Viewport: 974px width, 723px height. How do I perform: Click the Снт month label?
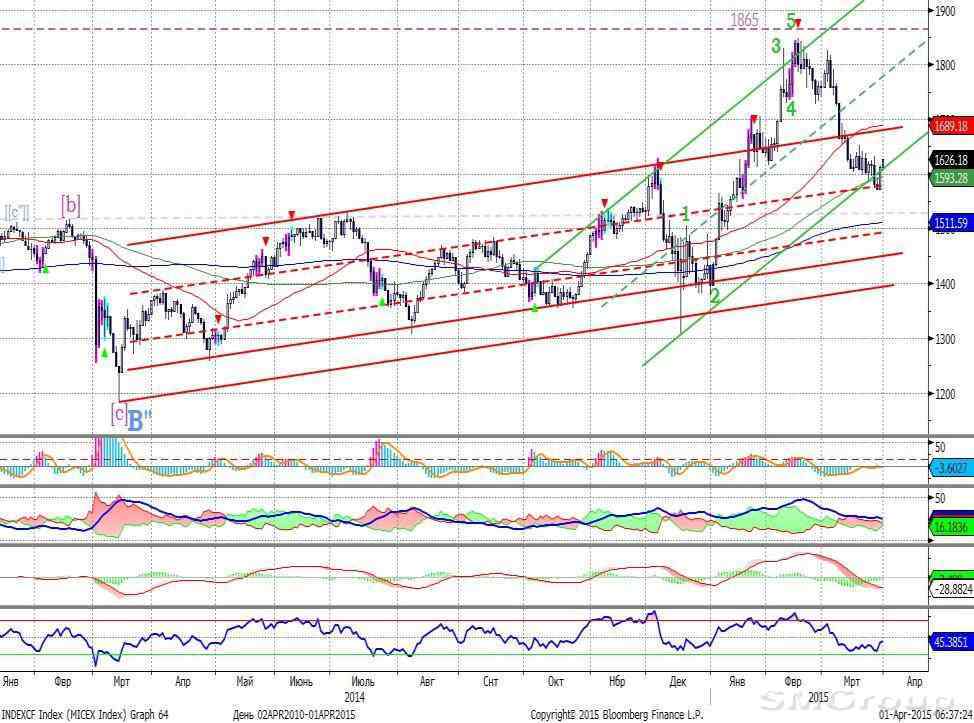click(x=490, y=681)
